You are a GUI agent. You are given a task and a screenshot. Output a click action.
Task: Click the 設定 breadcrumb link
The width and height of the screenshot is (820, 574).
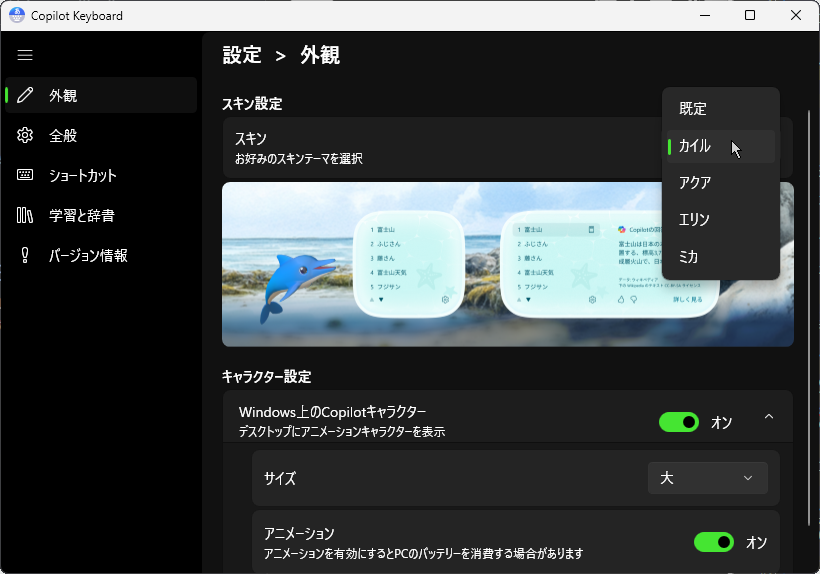pyautogui.click(x=242, y=55)
